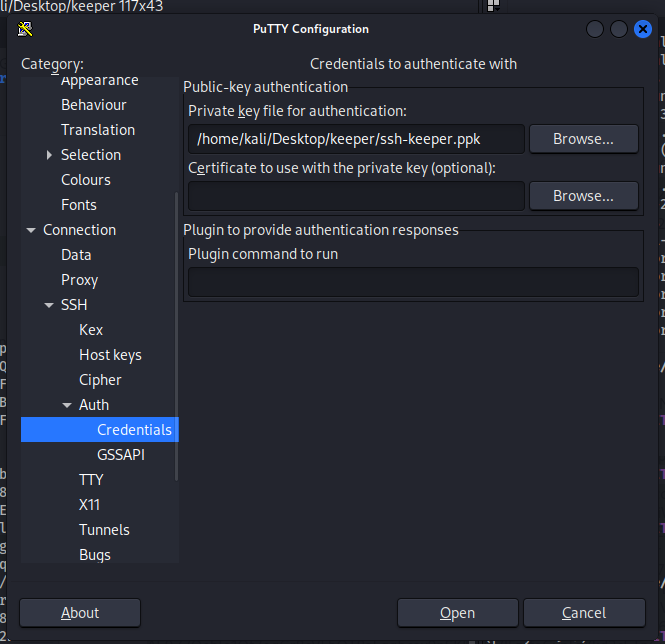Viewport: 665px width, 644px height.
Task: Collapse the Connection category
Action: [x=31, y=230]
